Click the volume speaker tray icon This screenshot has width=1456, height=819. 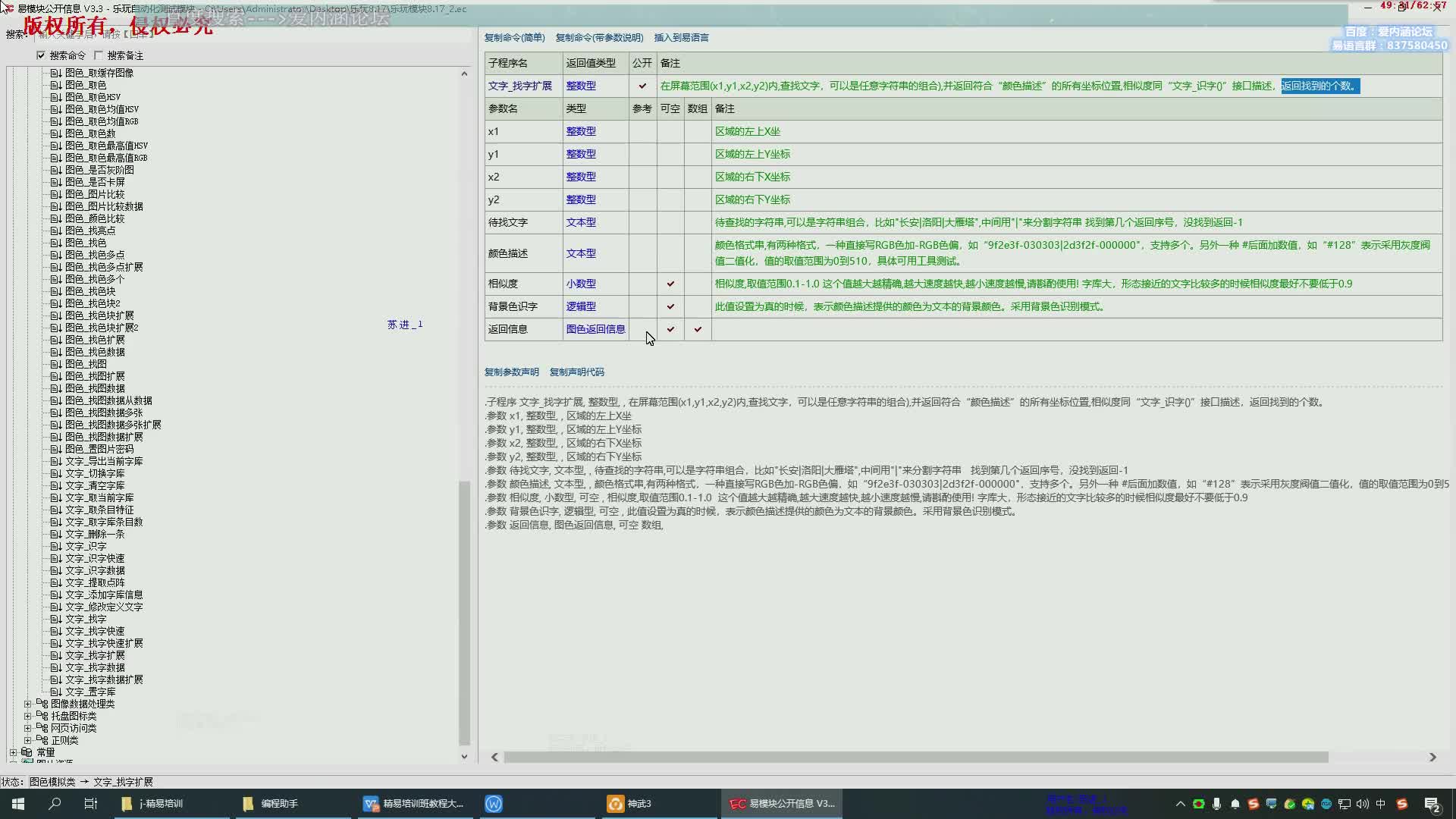(1363, 804)
